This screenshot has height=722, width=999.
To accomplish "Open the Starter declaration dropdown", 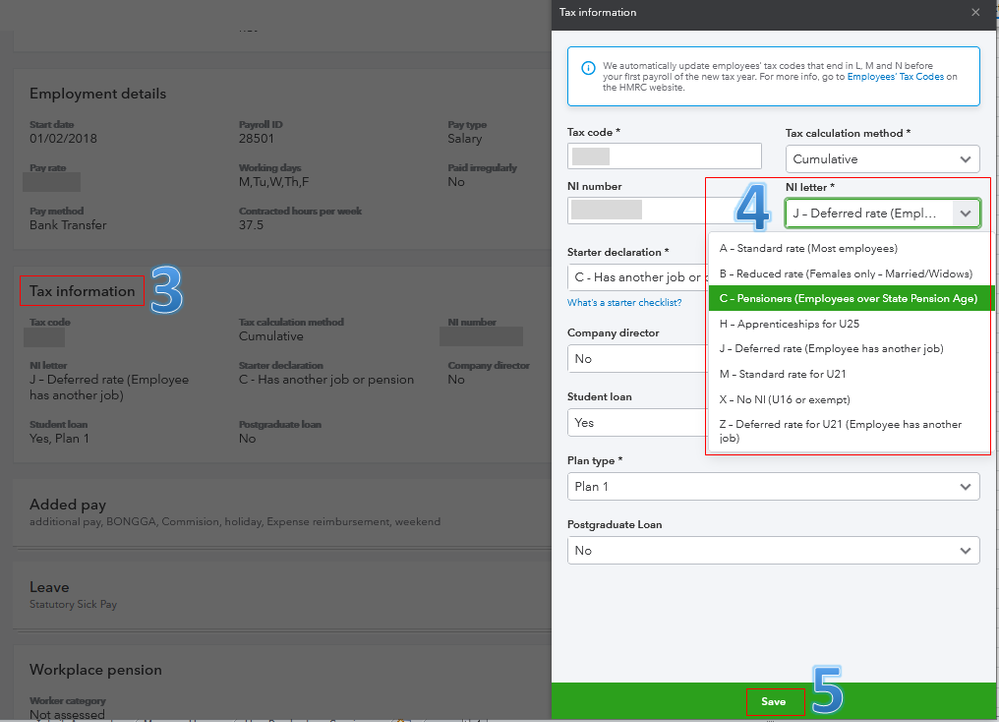I will click(637, 277).
